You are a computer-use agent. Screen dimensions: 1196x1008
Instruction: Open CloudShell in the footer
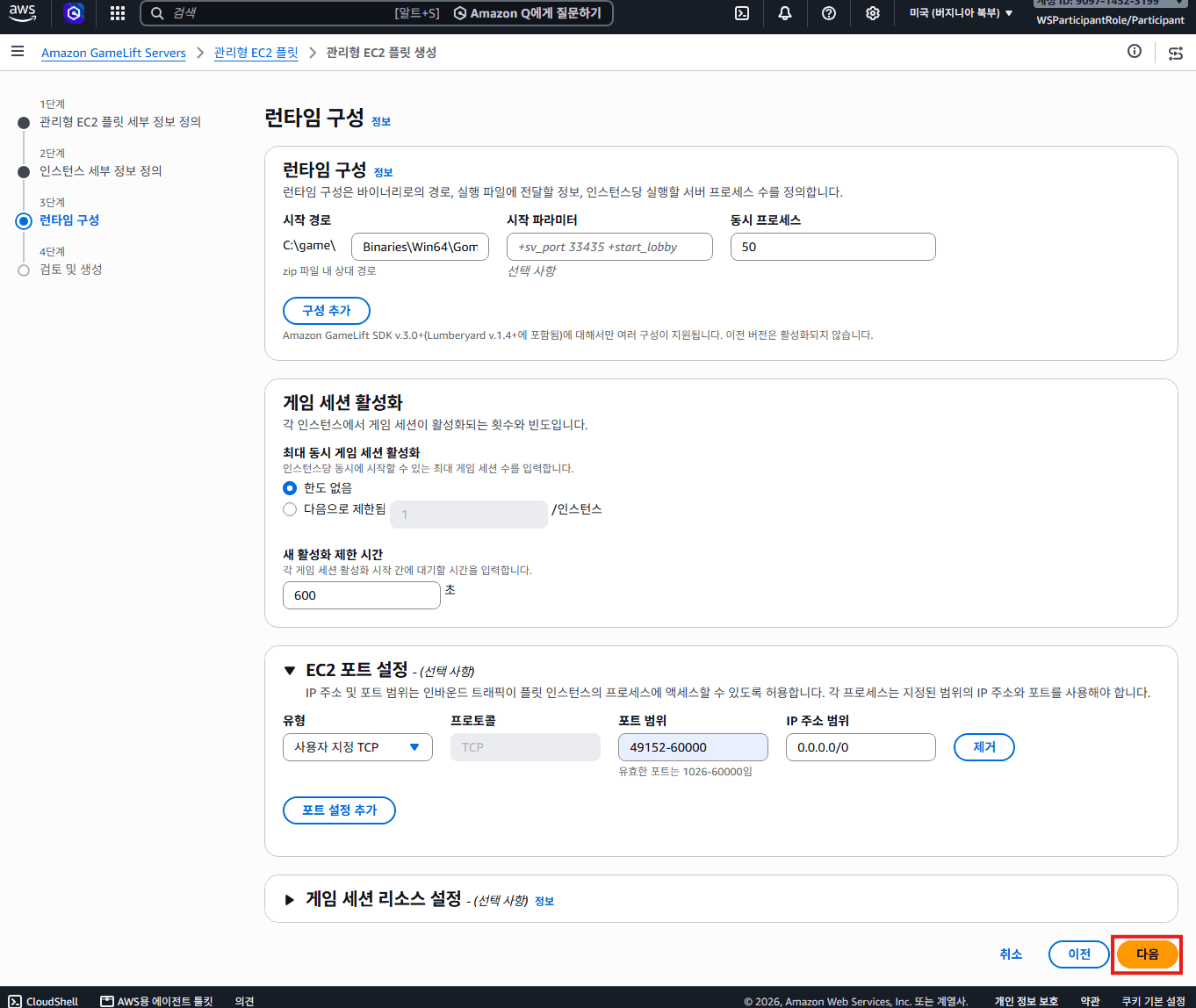[44, 1001]
